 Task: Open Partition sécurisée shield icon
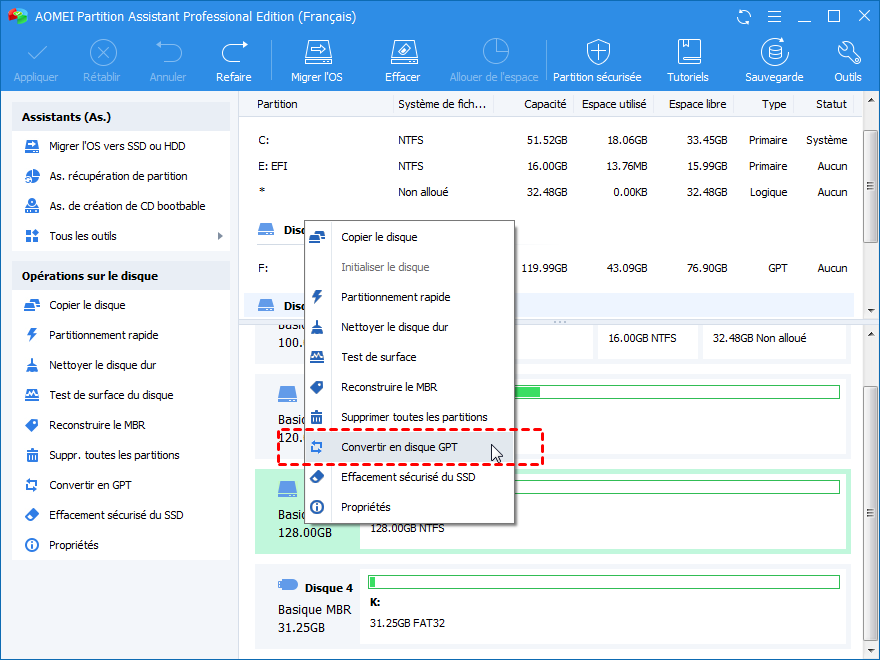point(598,52)
